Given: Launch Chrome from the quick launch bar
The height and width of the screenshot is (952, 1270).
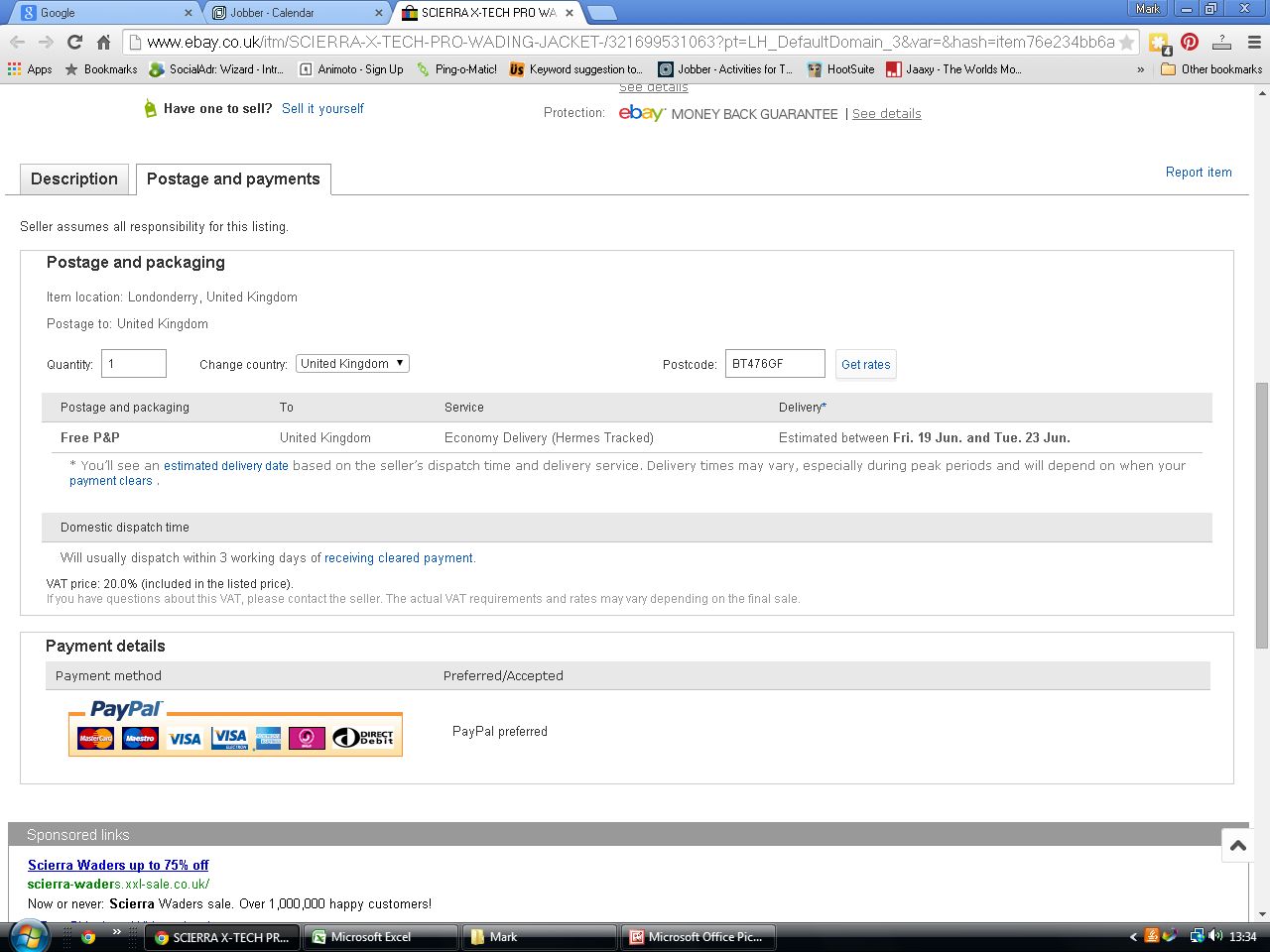Looking at the screenshot, I should pos(87,936).
